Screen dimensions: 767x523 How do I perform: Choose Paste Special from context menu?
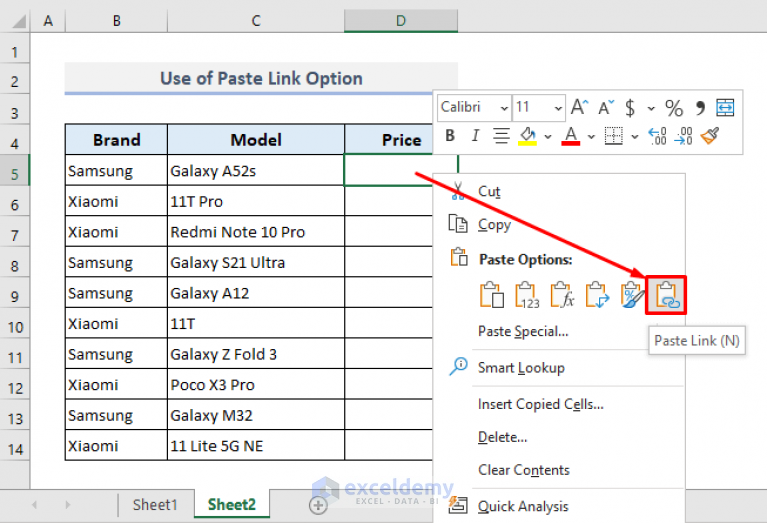pyautogui.click(x=523, y=331)
